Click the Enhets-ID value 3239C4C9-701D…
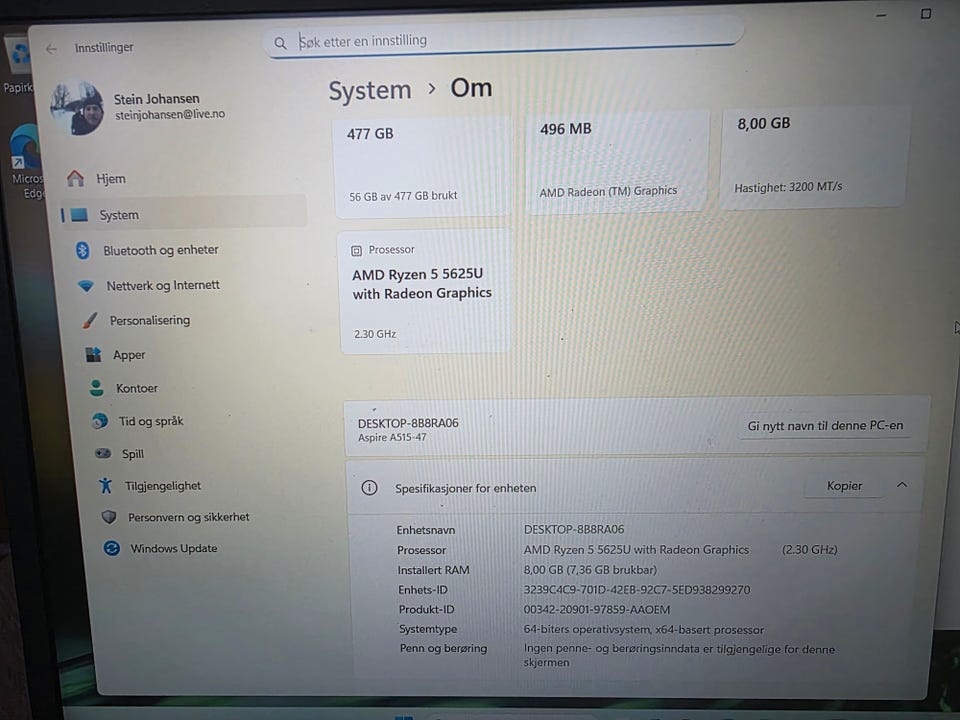 637,590
